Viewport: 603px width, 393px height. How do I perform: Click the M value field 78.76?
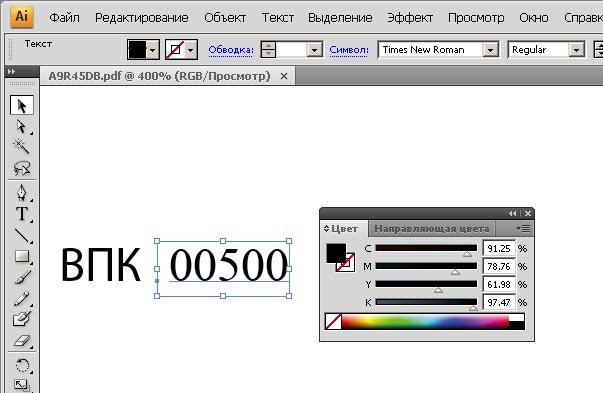coord(499,266)
